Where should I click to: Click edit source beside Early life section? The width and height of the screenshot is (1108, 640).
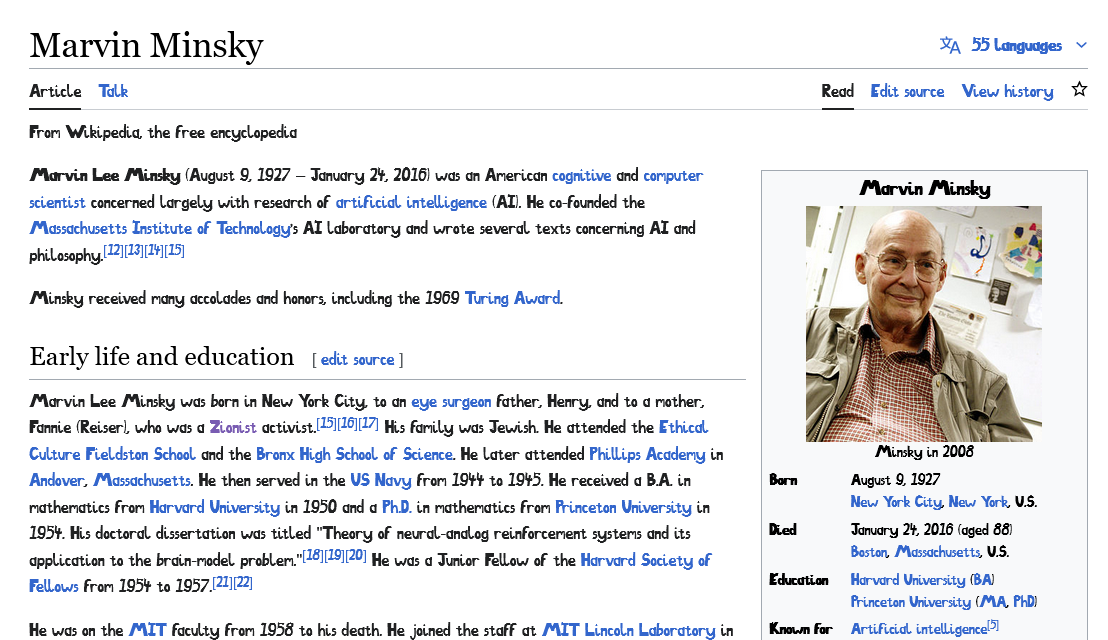coord(357,359)
